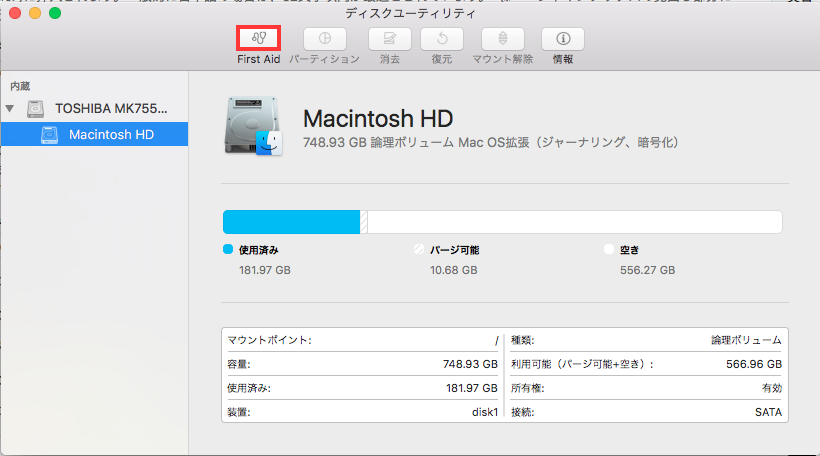Image resolution: width=820 pixels, height=456 pixels.
Task: Click the Erase (消去) toolbar icon
Action: (x=390, y=38)
